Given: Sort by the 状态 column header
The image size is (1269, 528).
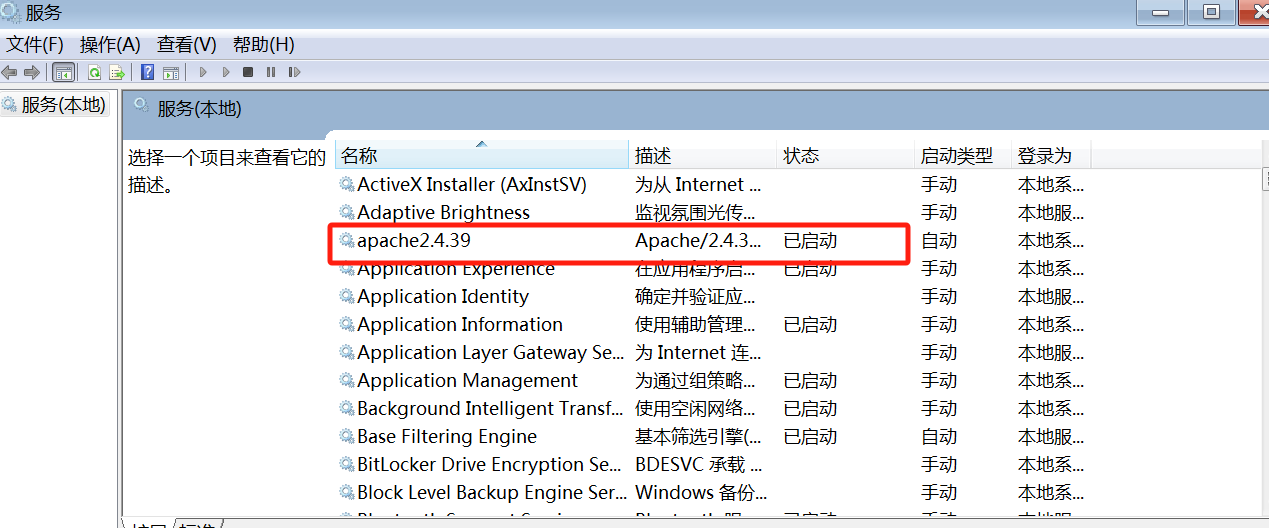Looking at the screenshot, I should pos(847,155).
